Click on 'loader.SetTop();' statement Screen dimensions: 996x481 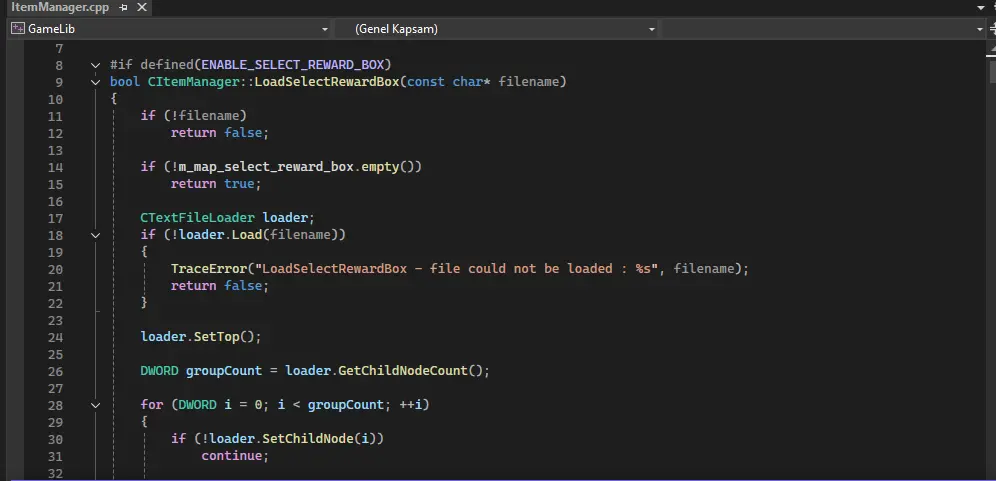201,337
